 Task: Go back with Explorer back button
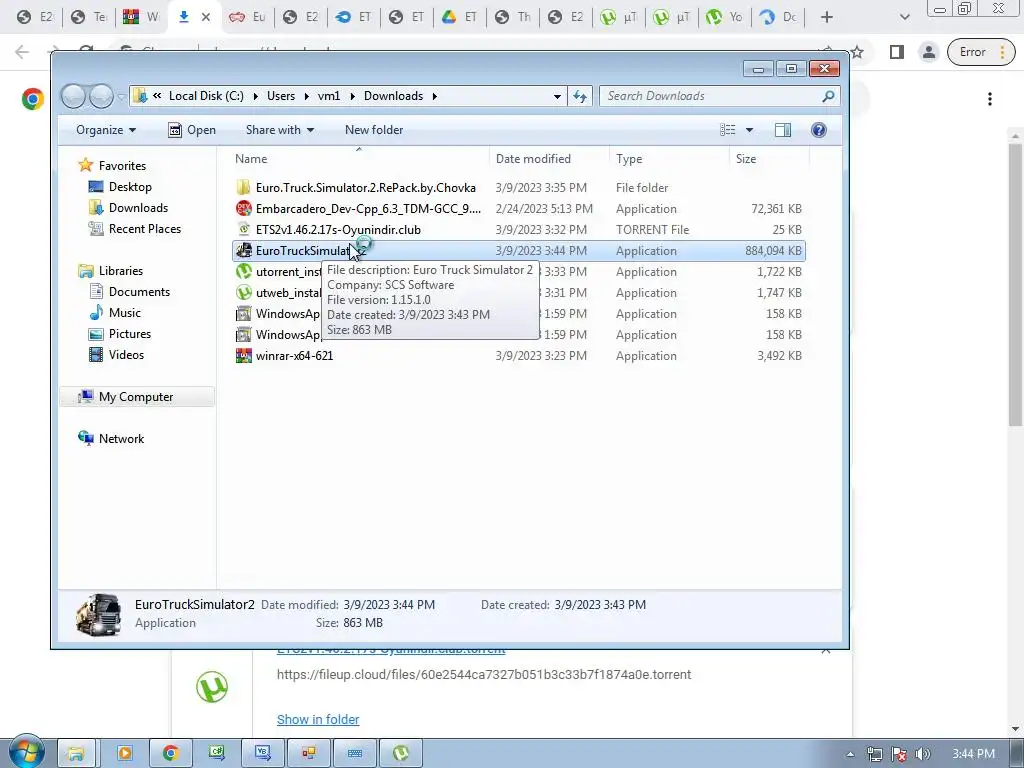click(x=74, y=97)
